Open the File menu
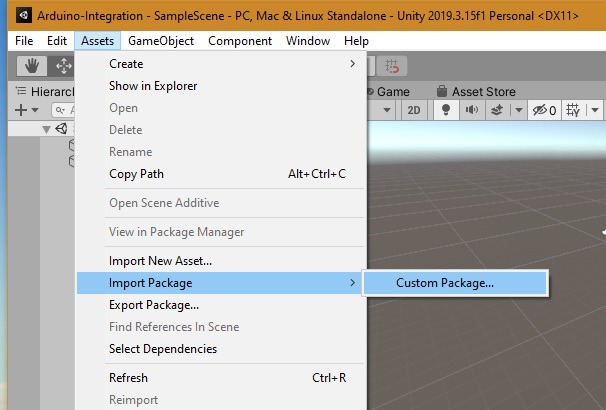This screenshot has width=606, height=410. coord(24,41)
